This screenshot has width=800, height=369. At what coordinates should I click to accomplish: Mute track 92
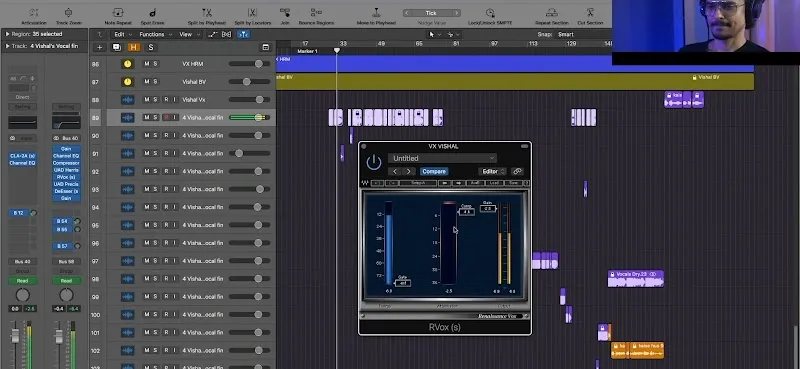tap(146, 171)
